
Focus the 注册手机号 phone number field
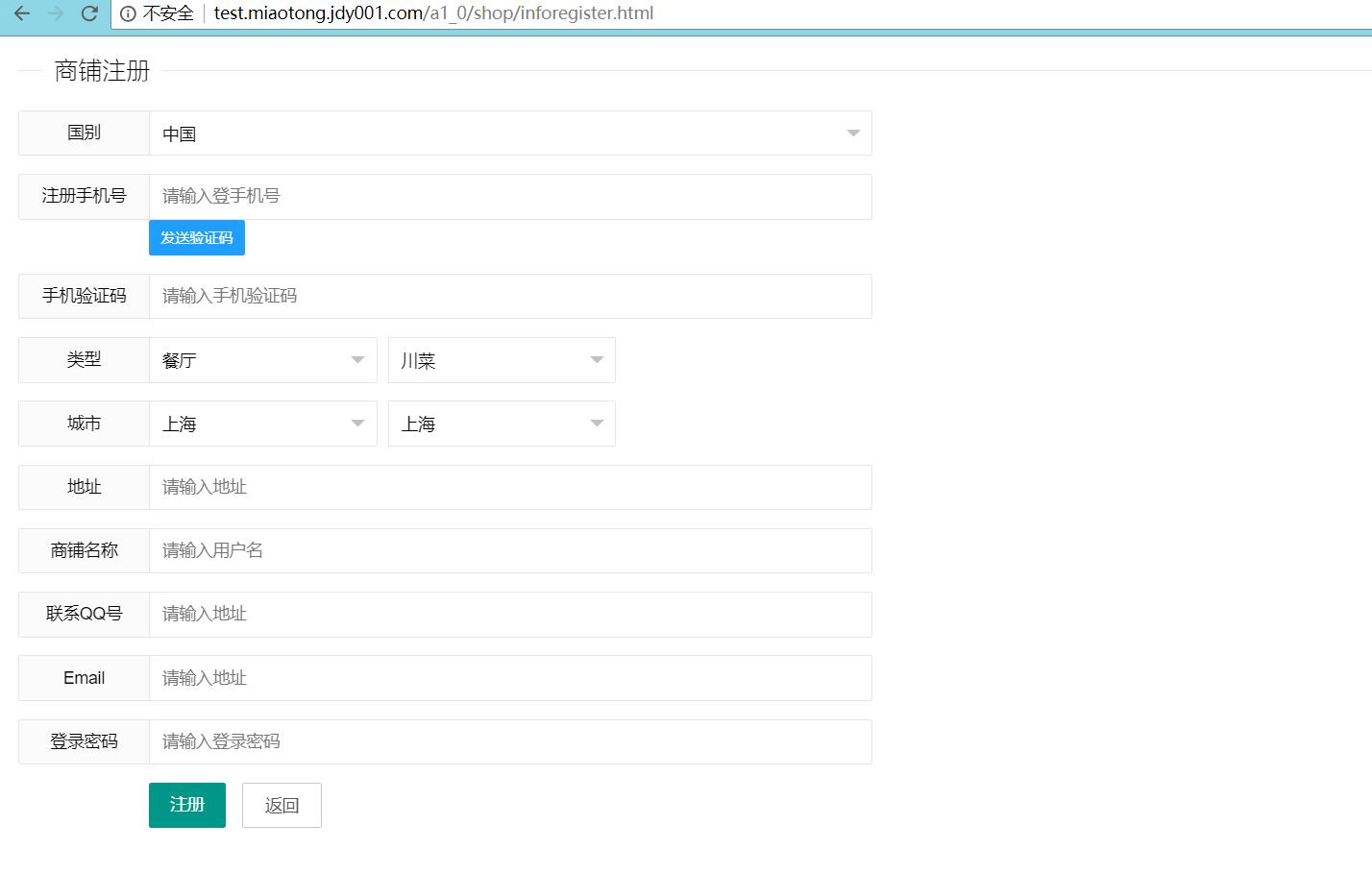pos(510,197)
